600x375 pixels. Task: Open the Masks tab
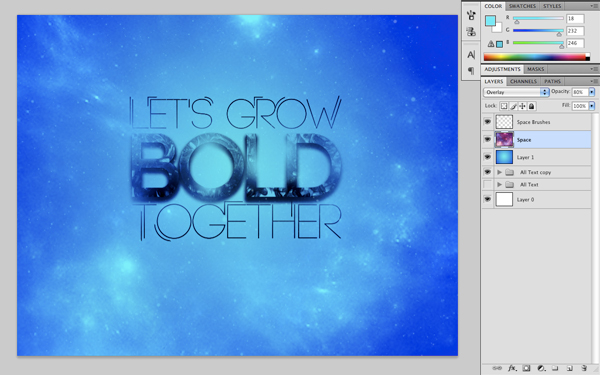point(535,69)
